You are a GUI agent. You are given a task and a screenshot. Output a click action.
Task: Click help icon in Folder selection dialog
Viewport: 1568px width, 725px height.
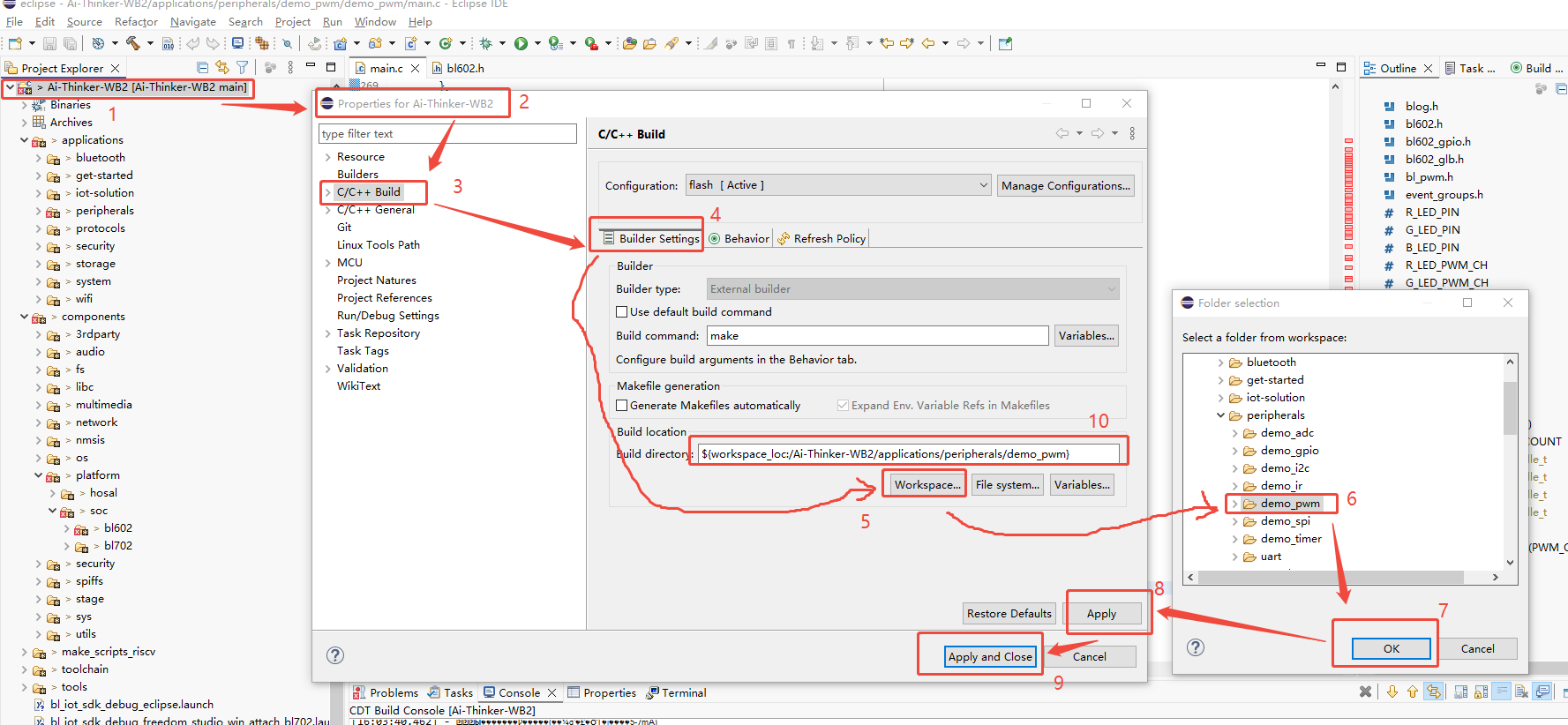pos(1196,647)
